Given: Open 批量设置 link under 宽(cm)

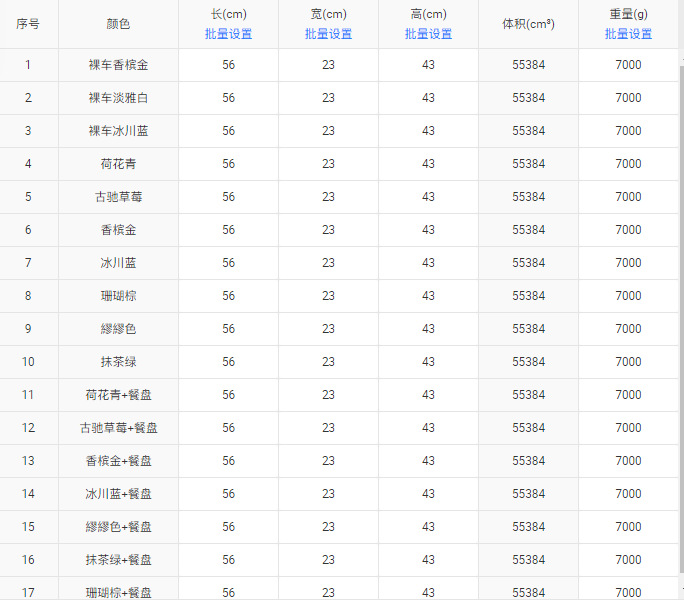Looking at the screenshot, I should pos(328,34).
